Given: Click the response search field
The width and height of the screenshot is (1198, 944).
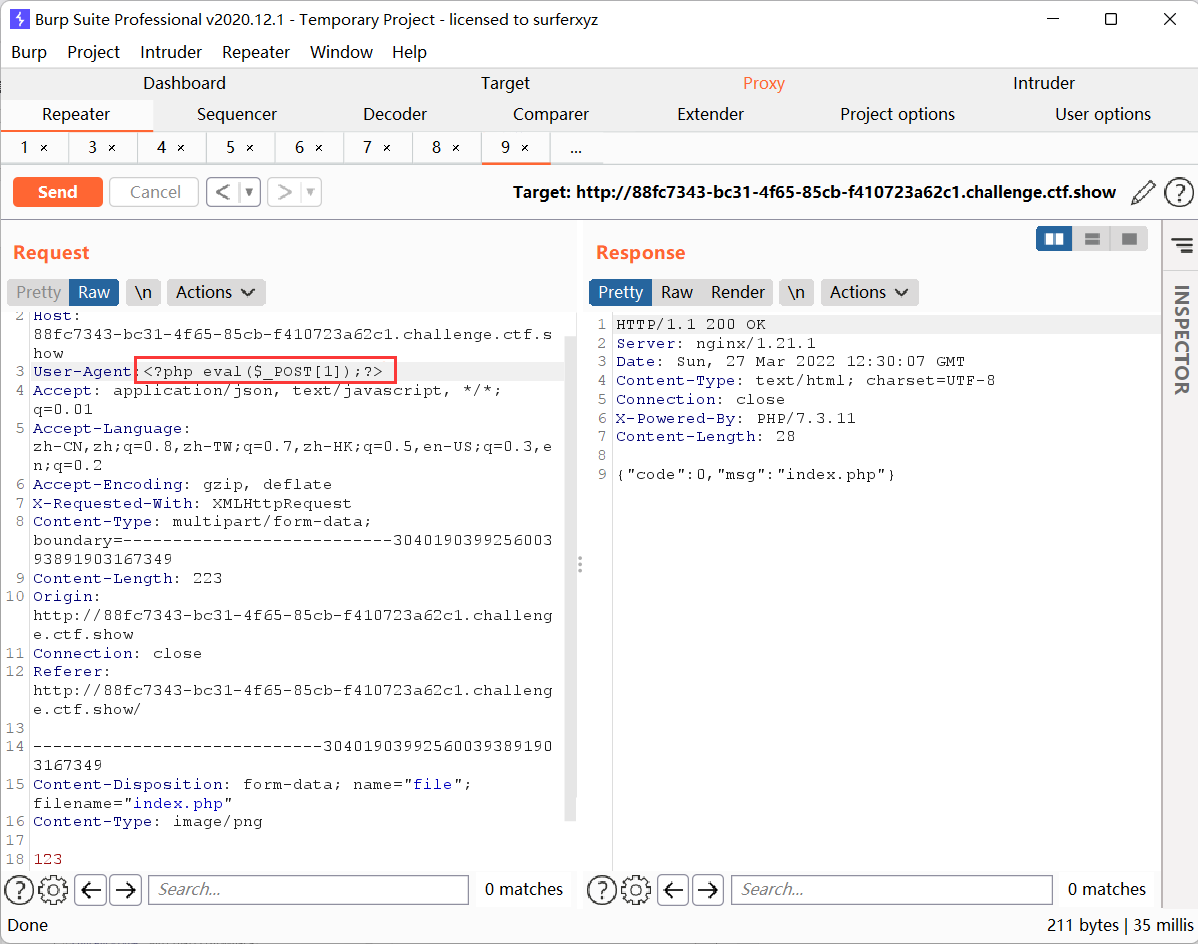Looking at the screenshot, I should [x=892, y=890].
